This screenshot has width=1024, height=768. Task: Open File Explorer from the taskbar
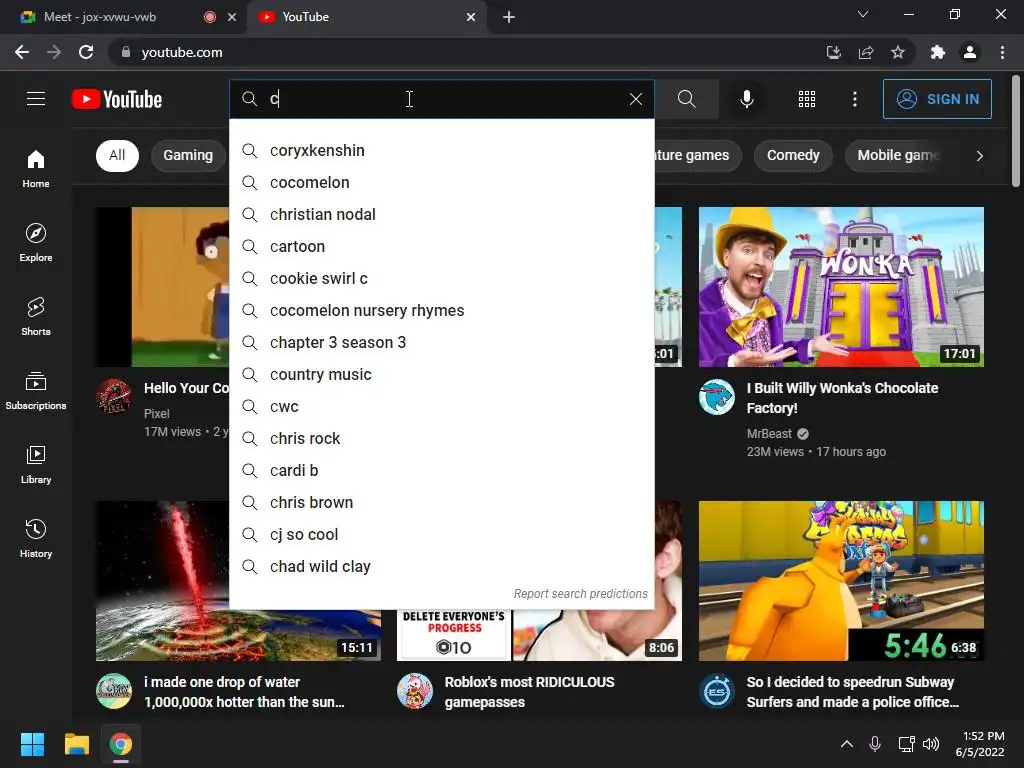pyautogui.click(x=76, y=744)
